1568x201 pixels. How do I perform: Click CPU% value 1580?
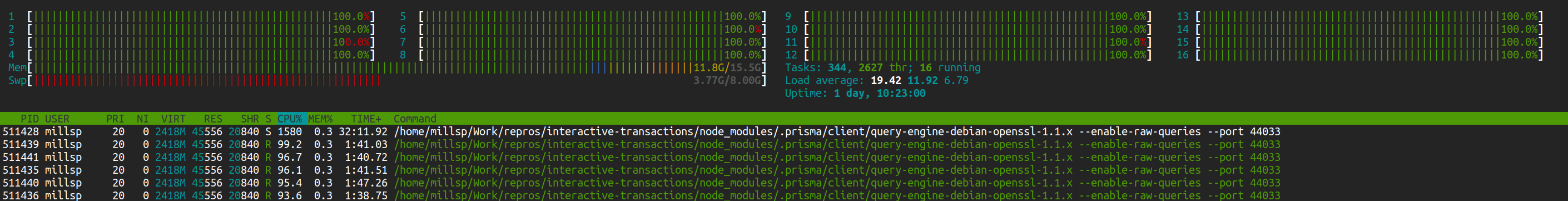click(x=290, y=131)
